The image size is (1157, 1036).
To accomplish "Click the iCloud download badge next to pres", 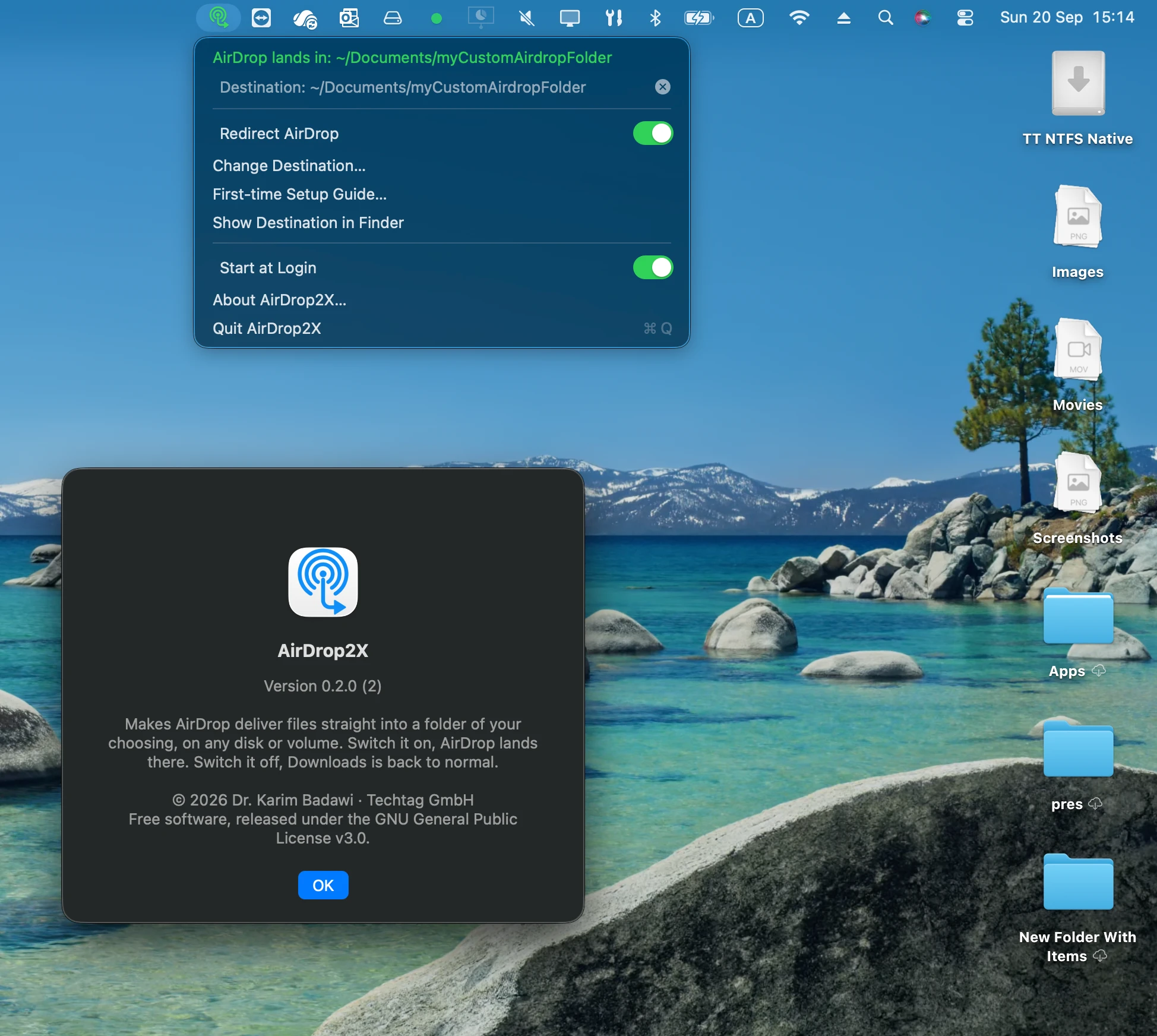I will click(x=1095, y=804).
